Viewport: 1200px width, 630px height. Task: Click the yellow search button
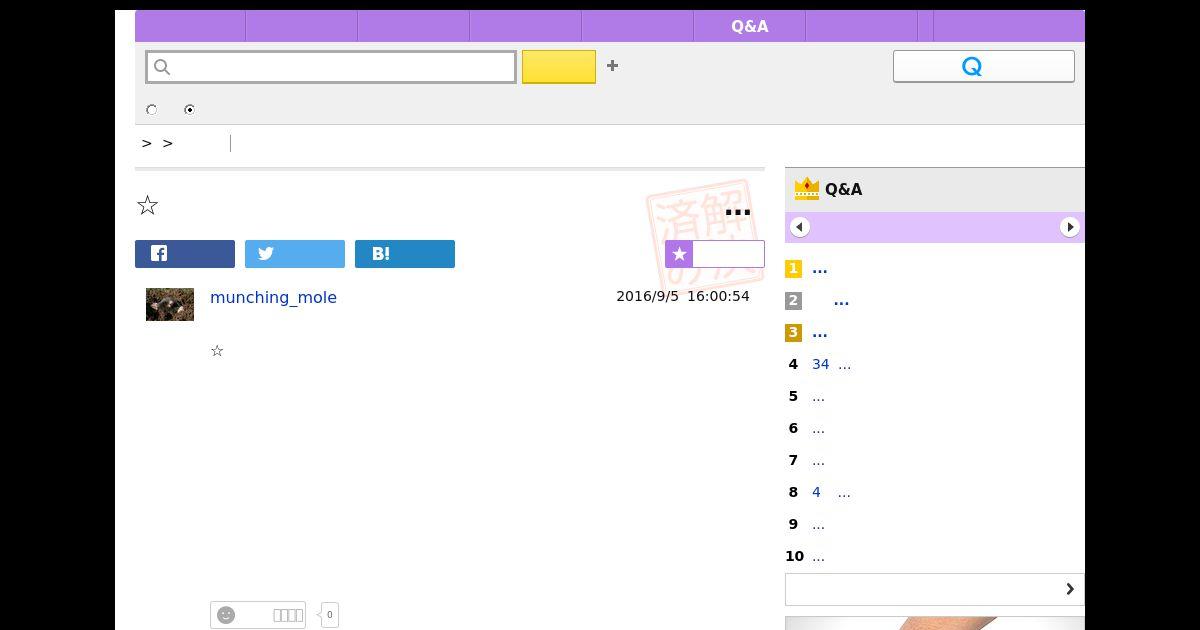pos(559,67)
